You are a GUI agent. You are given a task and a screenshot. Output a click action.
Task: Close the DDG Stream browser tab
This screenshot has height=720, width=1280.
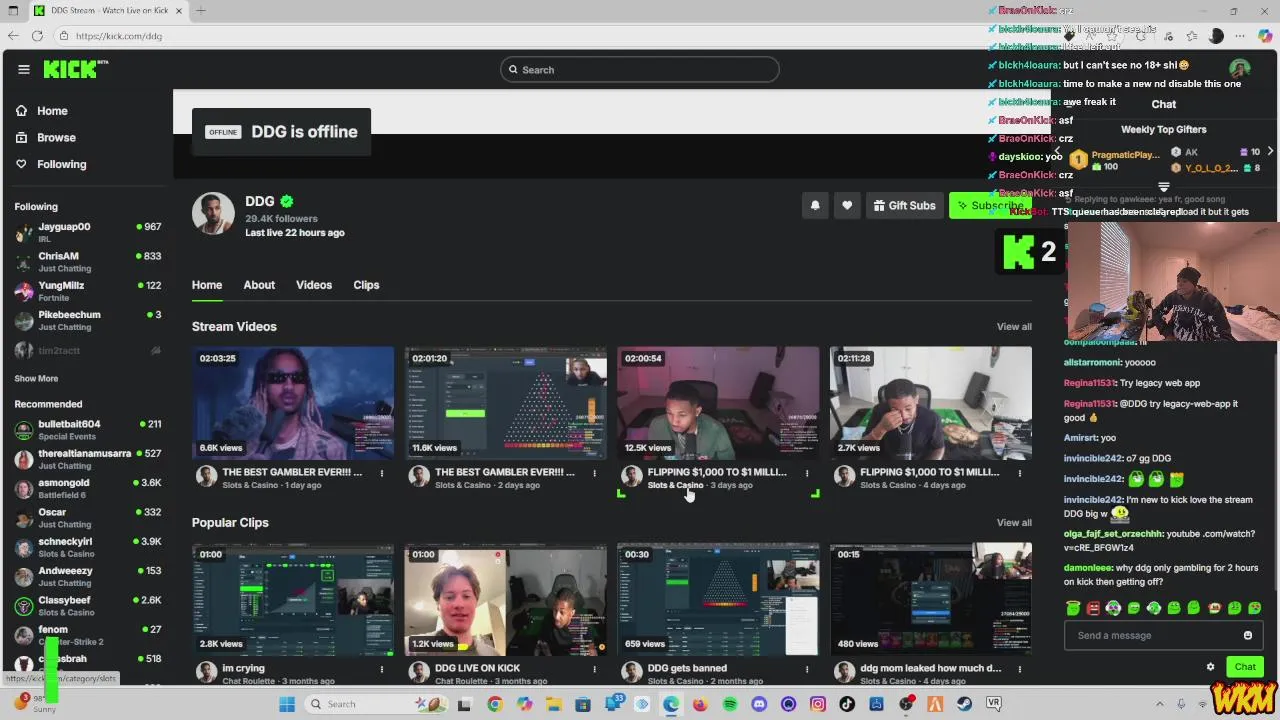(180, 11)
